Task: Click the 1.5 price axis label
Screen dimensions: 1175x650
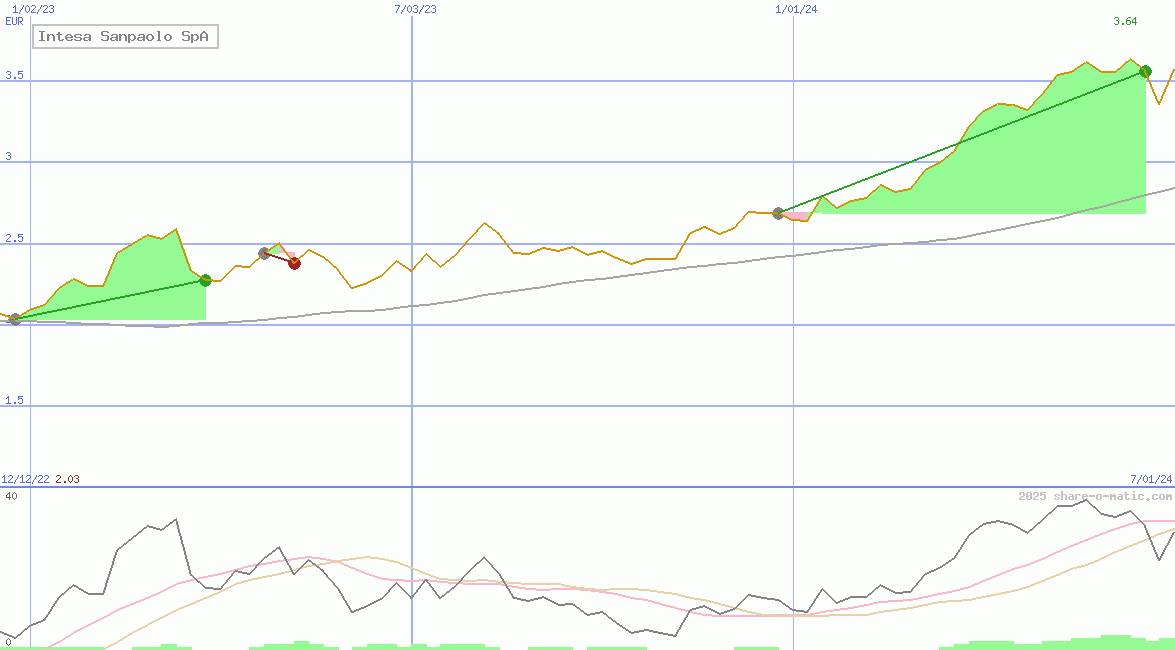Action: coord(14,401)
